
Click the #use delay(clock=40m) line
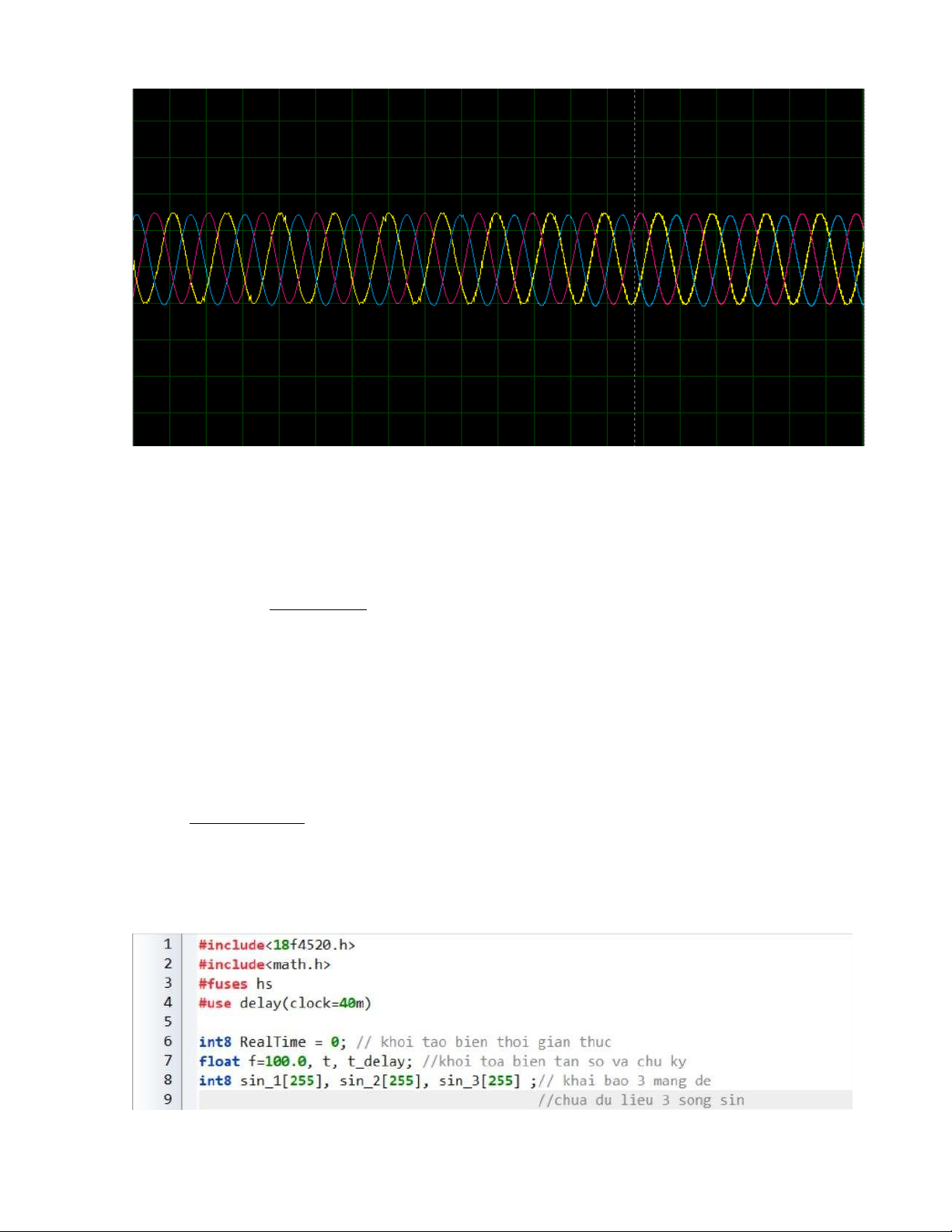pos(284,1003)
